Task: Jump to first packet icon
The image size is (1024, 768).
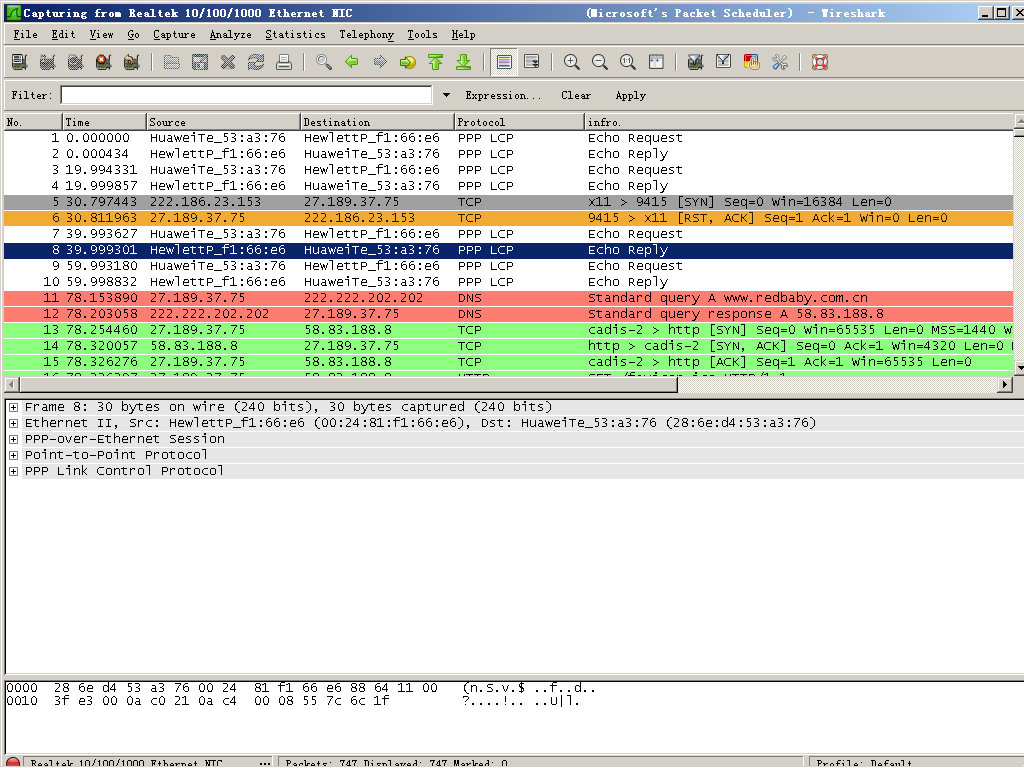Action: coord(436,62)
